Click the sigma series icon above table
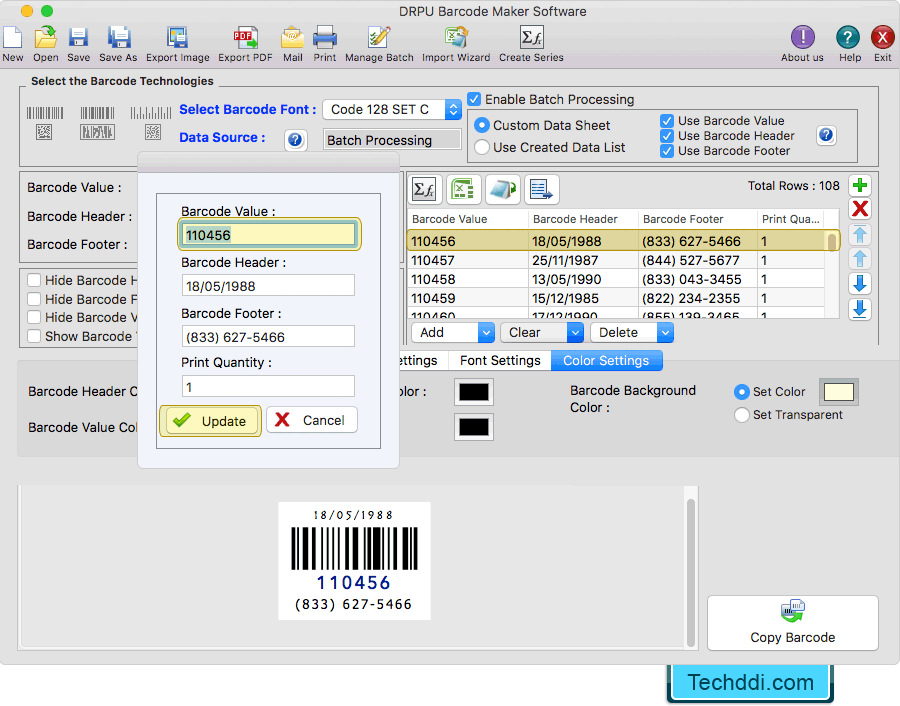900x706 pixels. click(425, 189)
